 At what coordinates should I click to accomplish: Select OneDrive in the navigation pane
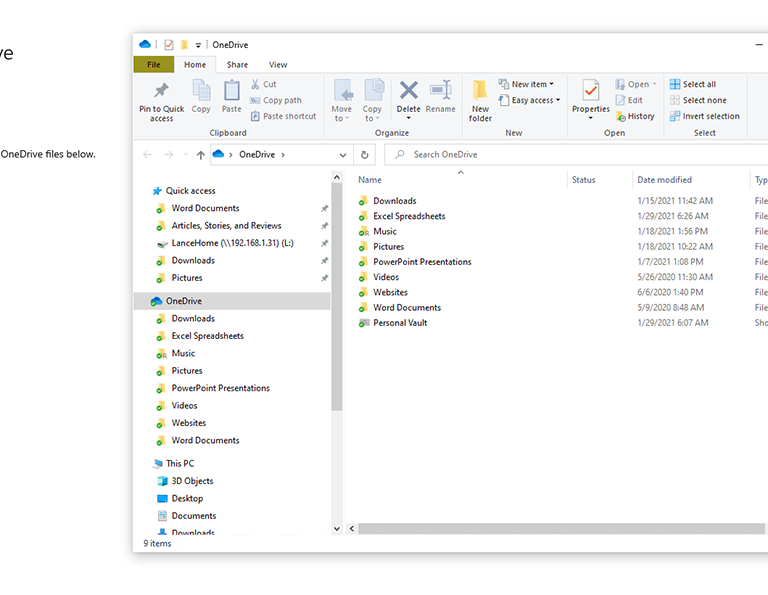pyautogui.click(x=232, y=301)
